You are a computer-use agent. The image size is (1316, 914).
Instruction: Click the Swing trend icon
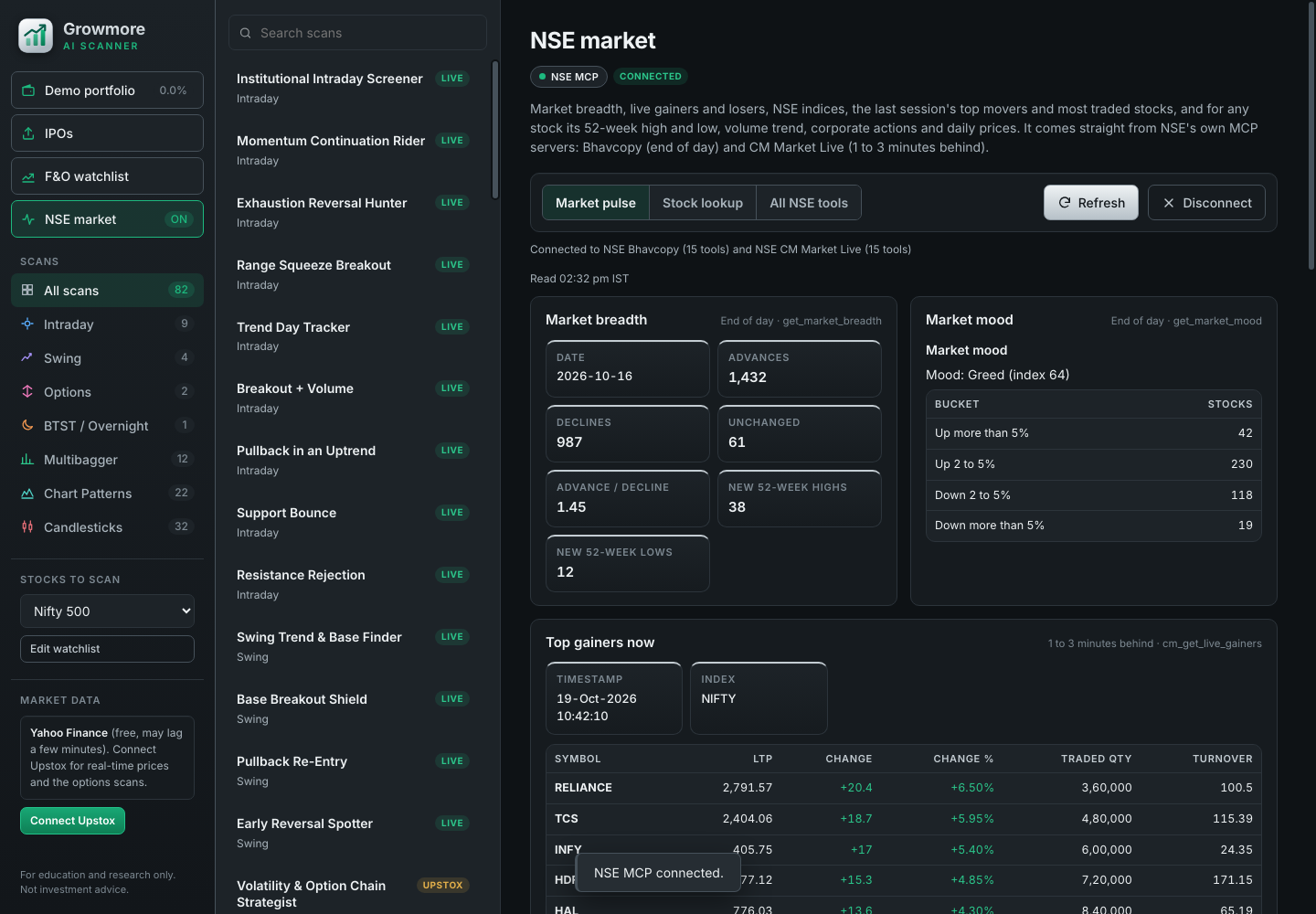click(x=27, y=358)
